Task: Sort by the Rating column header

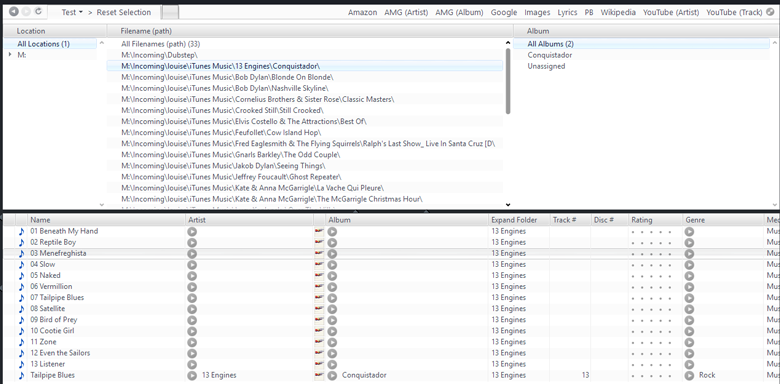Action: pyautogui.click(x=656, y=220)
